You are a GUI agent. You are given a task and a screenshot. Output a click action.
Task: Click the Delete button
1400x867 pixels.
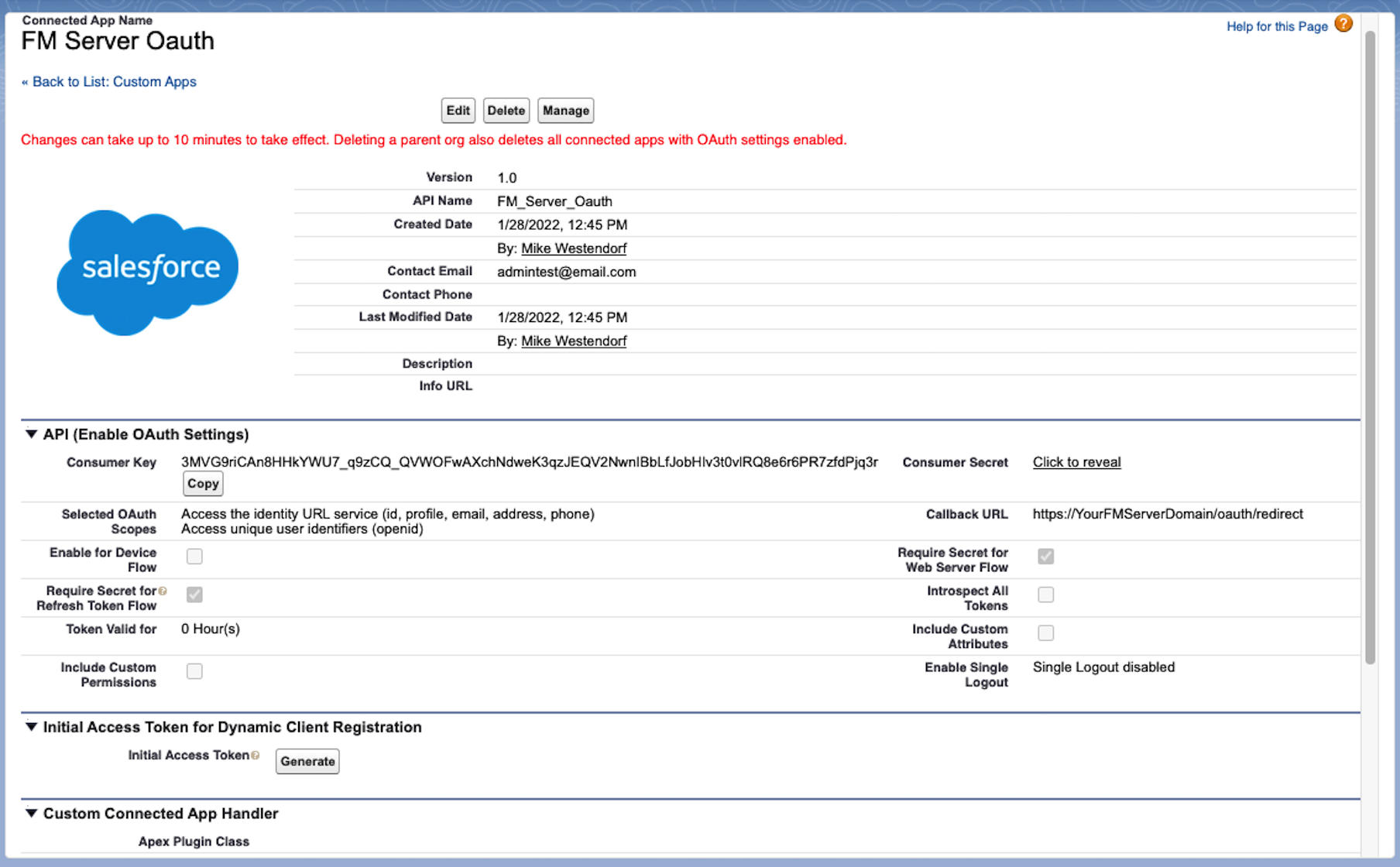[x=506, y=111]
